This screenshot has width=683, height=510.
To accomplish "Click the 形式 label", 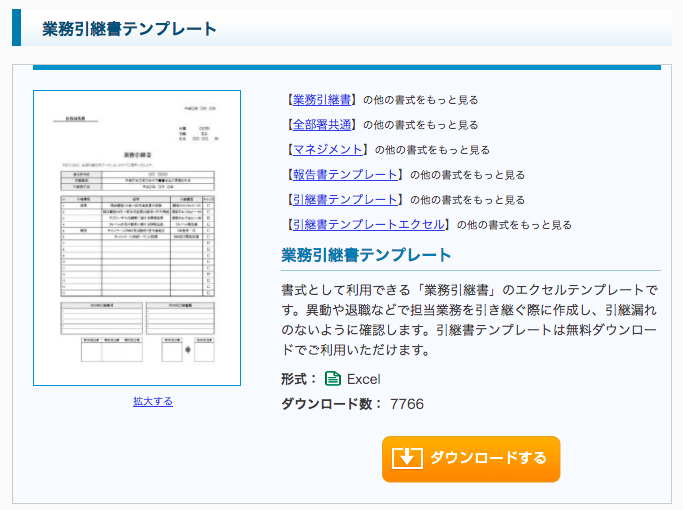I will [298, 379].
